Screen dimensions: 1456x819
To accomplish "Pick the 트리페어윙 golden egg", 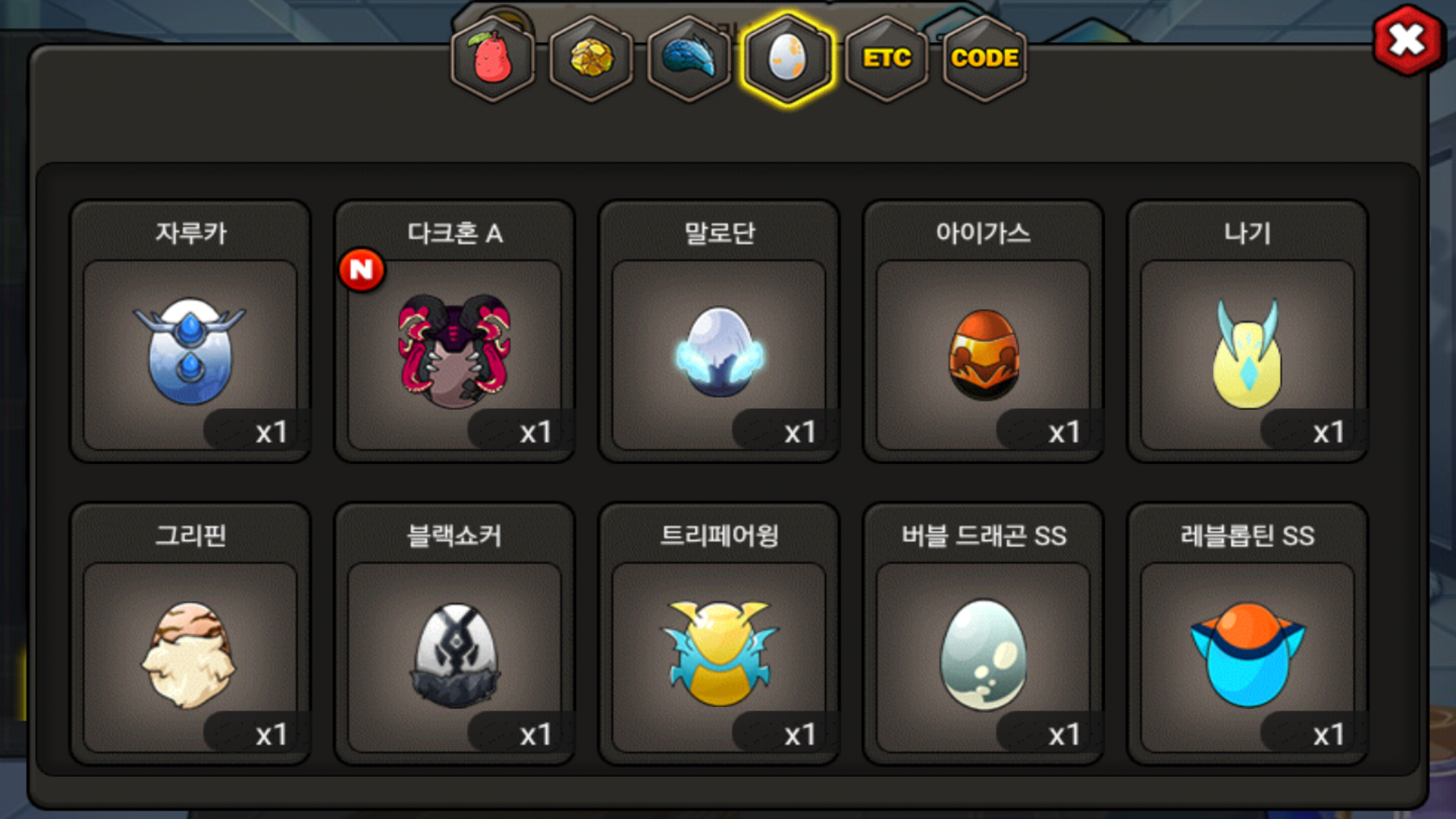I will [x=719, y=653].
